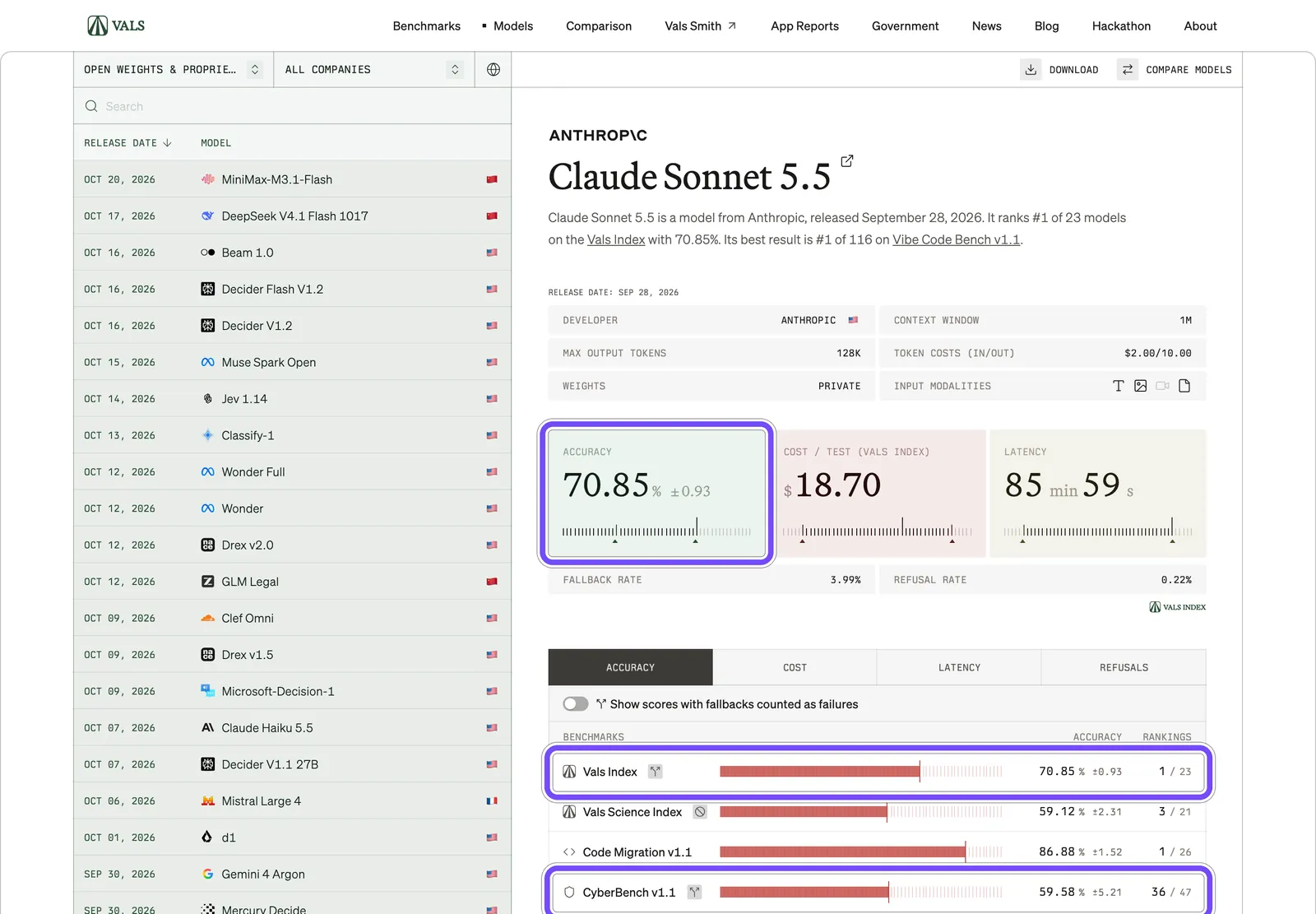Click the search magnifier icon
Viewport: 1316px width, 914px height.
pos(91,106)
